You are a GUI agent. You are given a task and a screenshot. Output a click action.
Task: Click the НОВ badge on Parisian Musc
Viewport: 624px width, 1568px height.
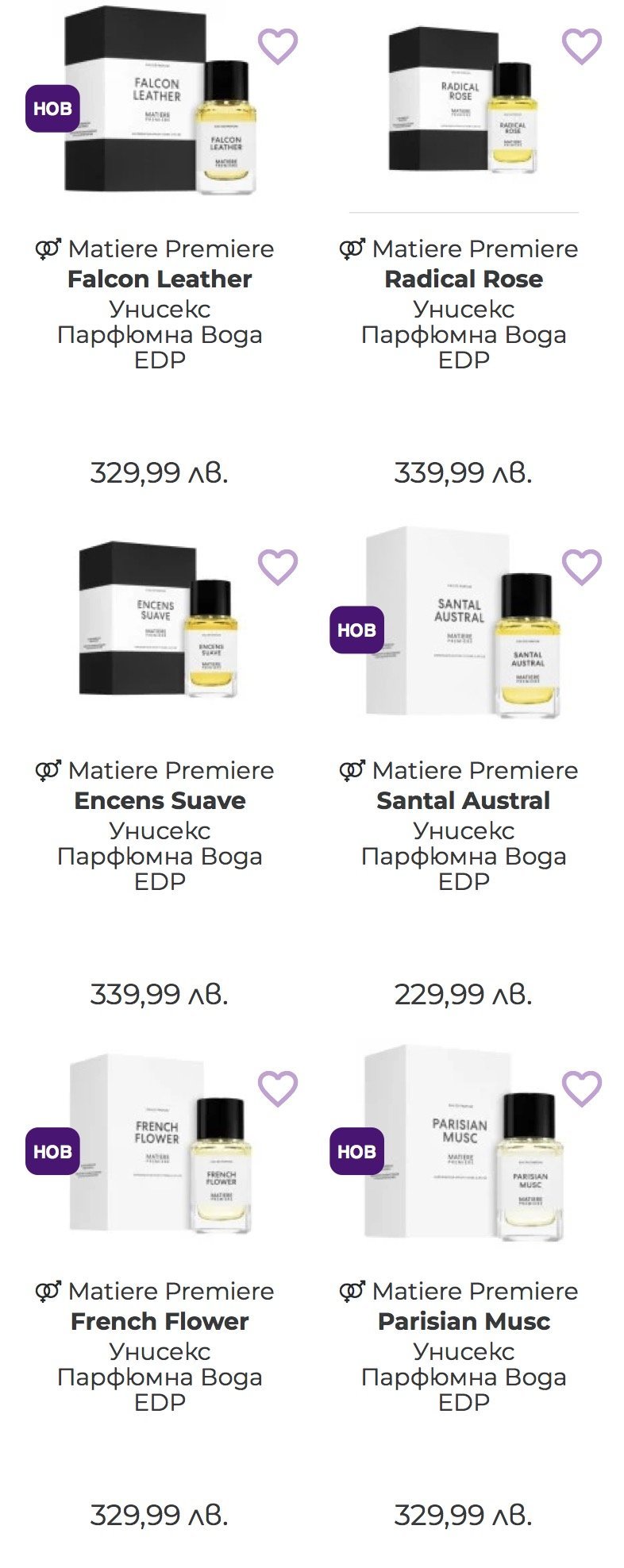356,1151
